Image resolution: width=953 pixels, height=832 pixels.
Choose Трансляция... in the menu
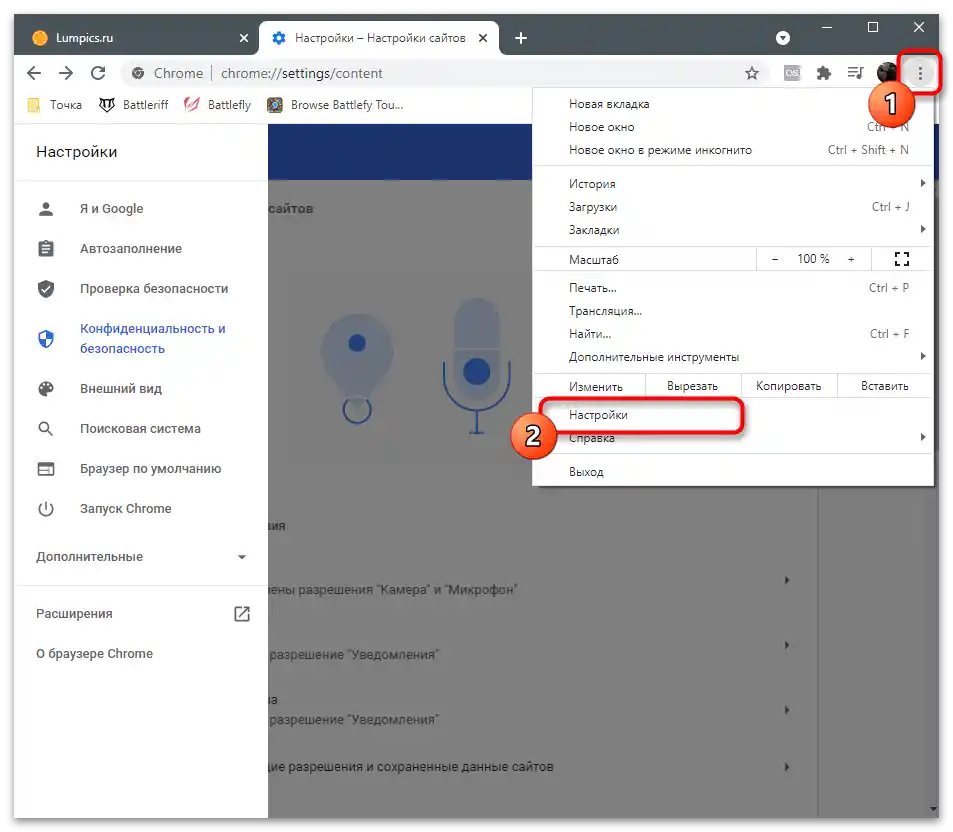(733, 311)
